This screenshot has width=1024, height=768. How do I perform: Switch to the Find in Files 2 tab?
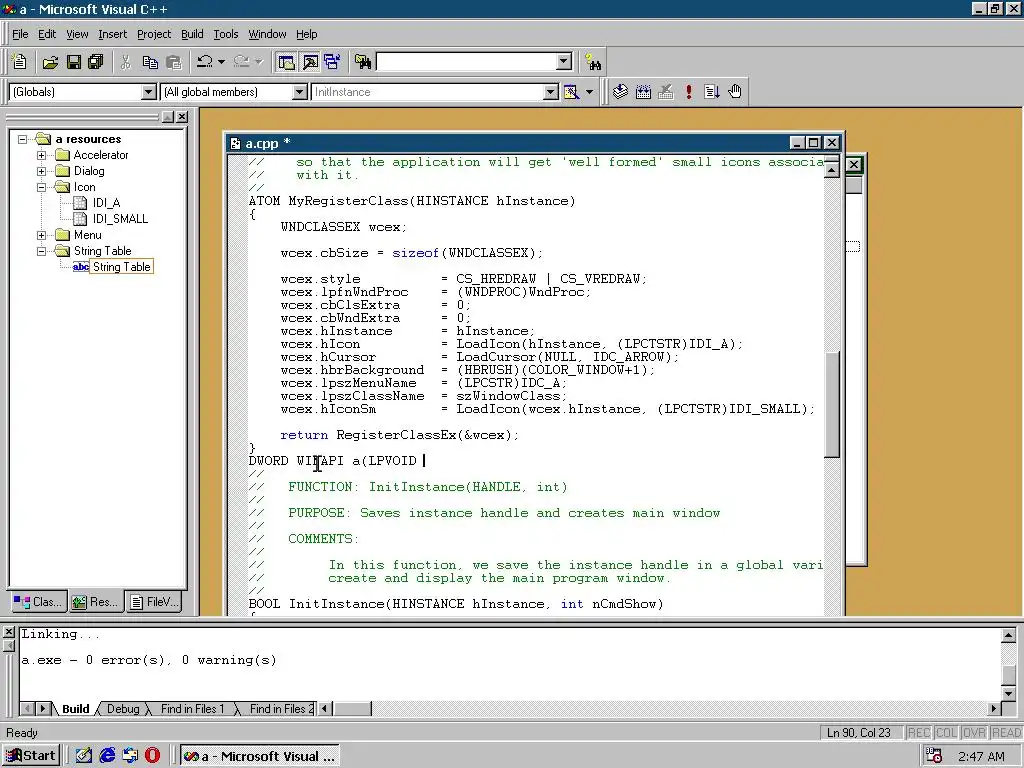281,709
